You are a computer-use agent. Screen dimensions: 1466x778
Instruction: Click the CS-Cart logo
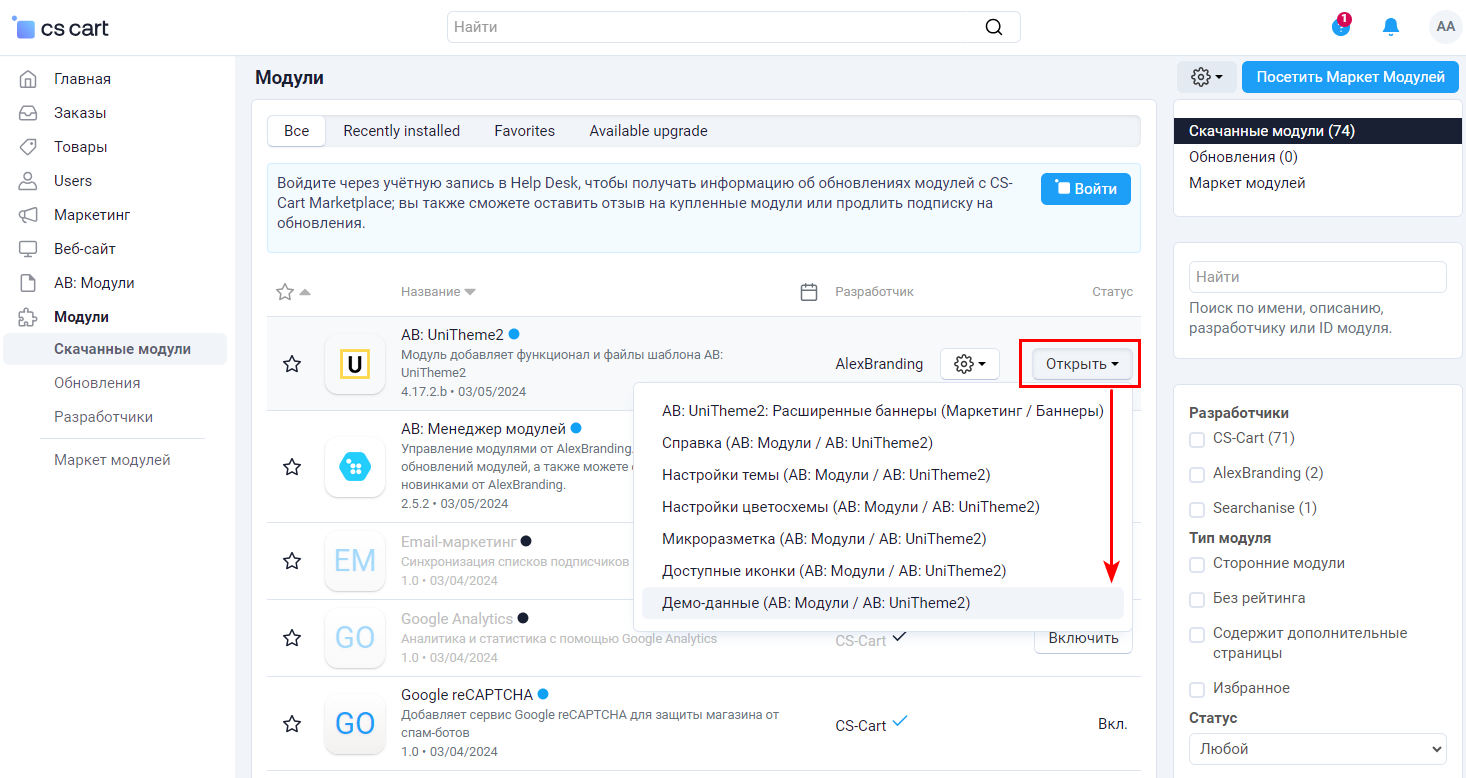click(x=62, y=29)
